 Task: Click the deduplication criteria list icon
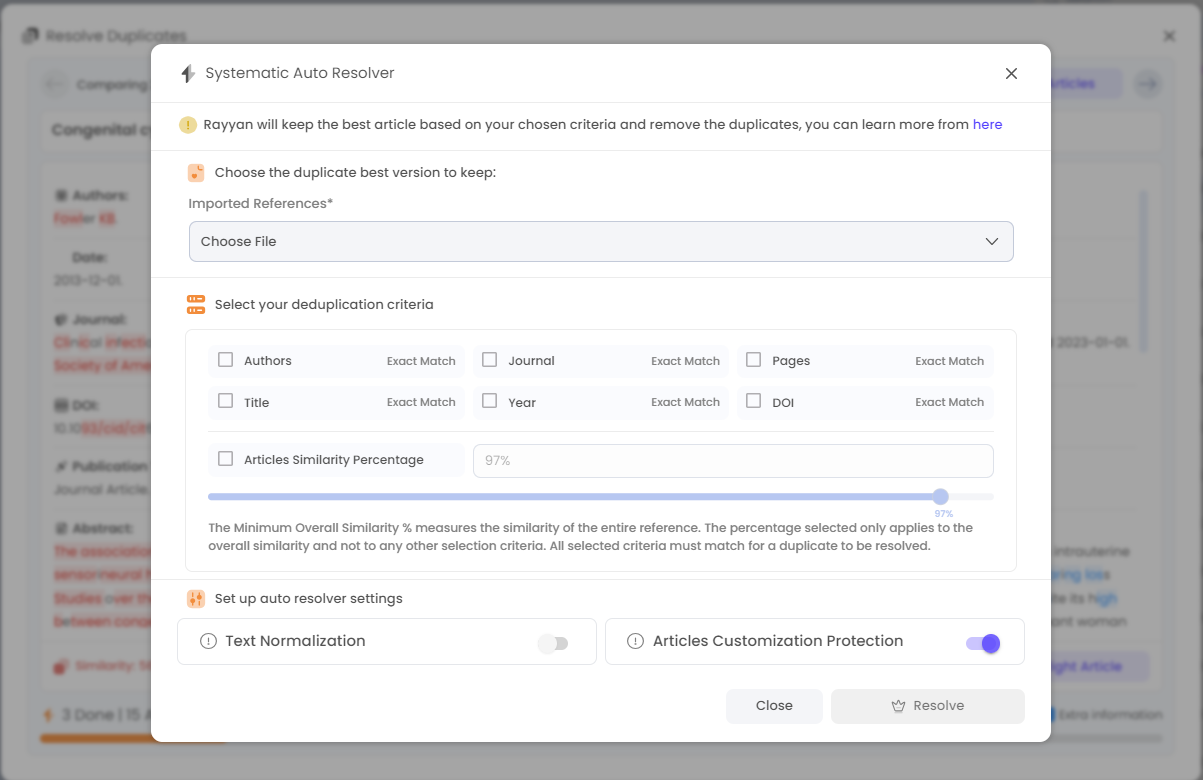196,305
